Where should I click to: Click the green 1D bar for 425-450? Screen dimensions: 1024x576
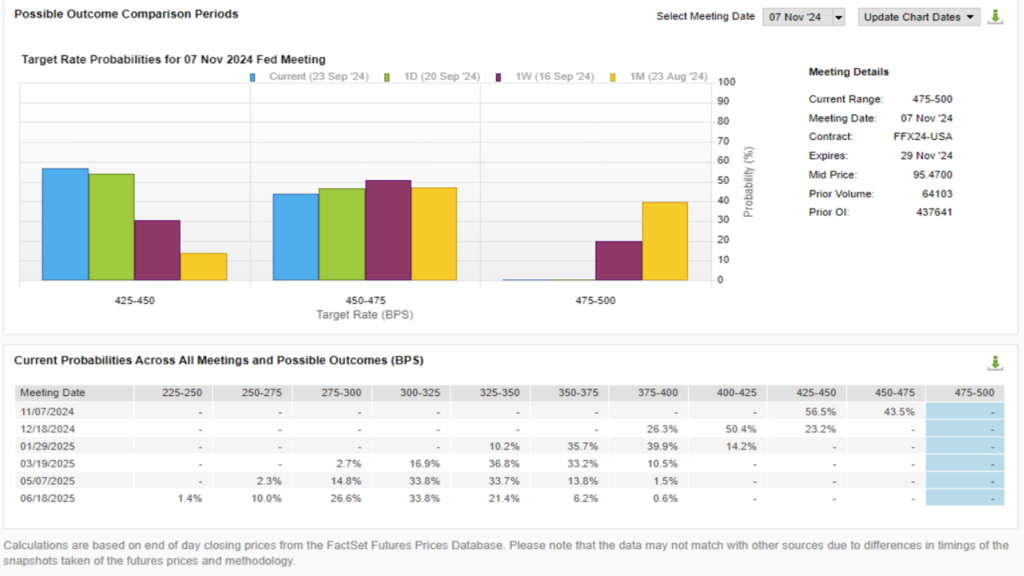coord(112,227)
